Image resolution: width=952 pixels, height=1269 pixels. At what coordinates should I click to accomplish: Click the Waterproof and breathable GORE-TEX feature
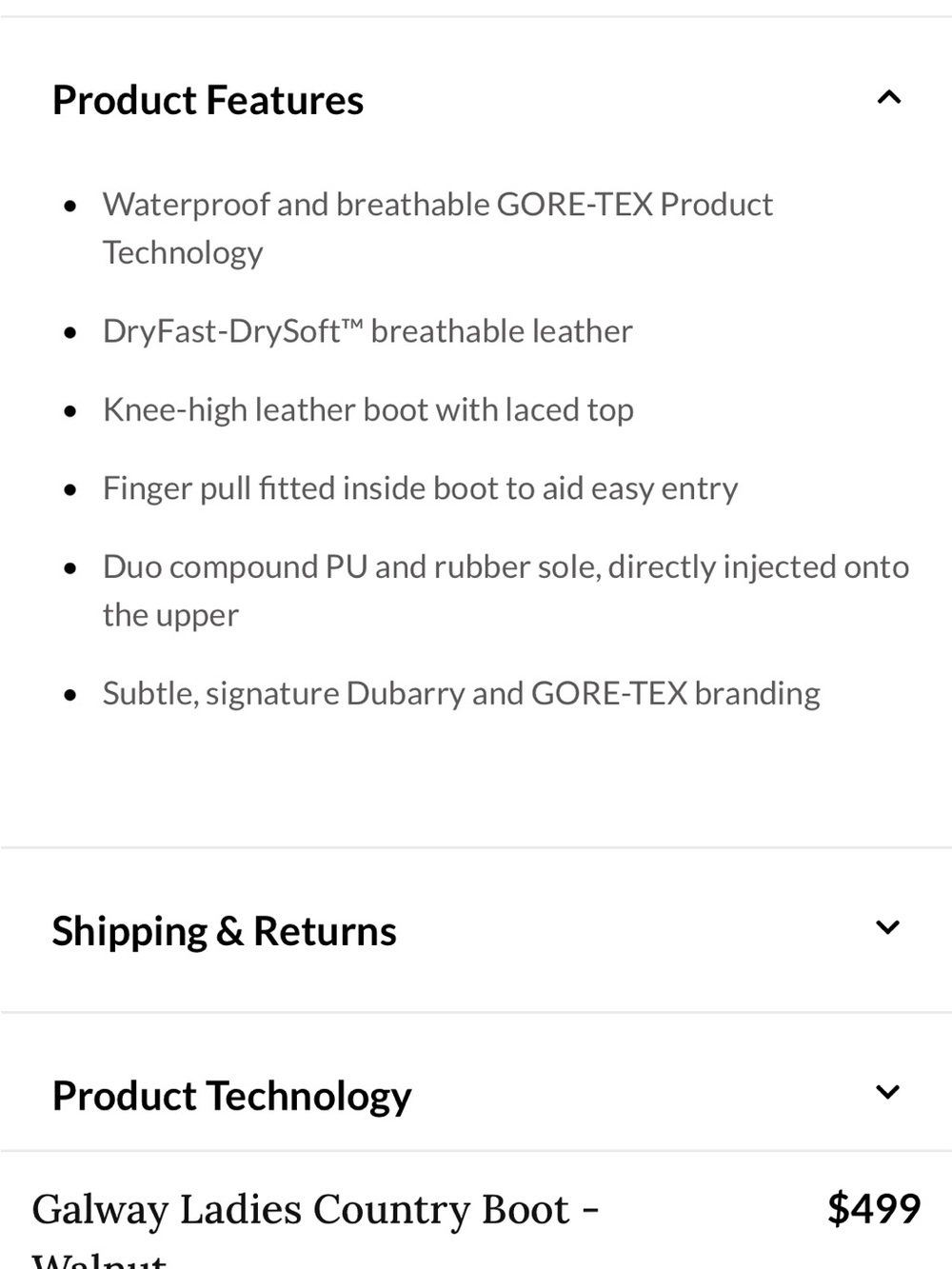click(438, 228)
